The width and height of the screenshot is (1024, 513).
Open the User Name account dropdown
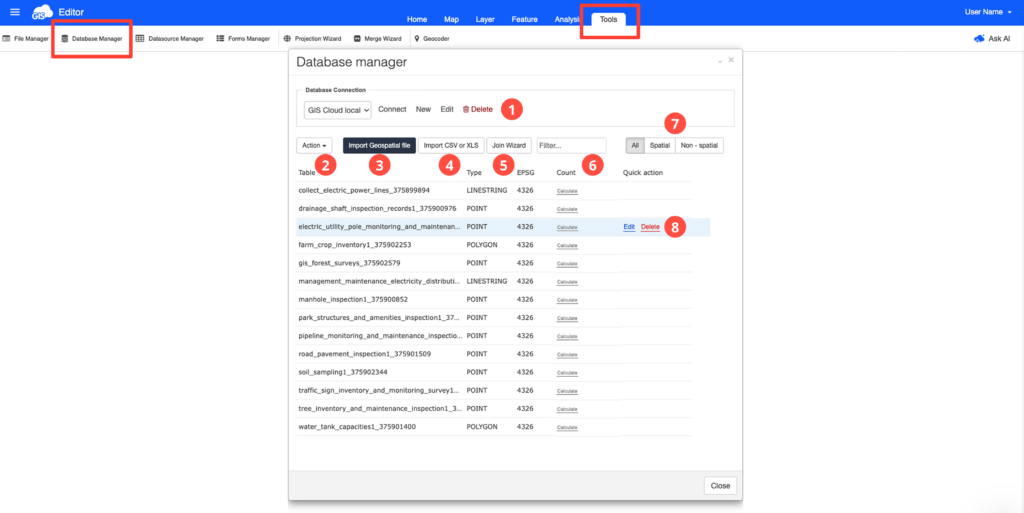pyautogui.click(x=988, y=12)
